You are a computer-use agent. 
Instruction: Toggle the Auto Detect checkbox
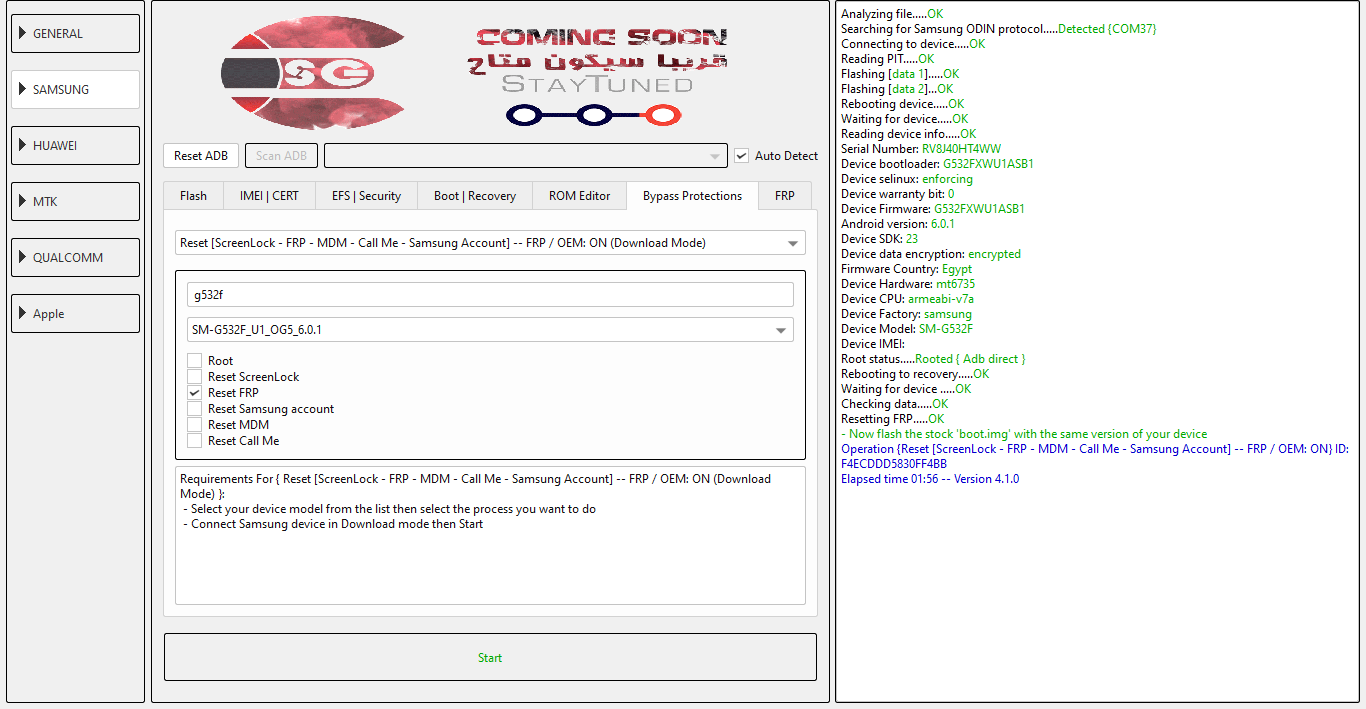point(741,156)
